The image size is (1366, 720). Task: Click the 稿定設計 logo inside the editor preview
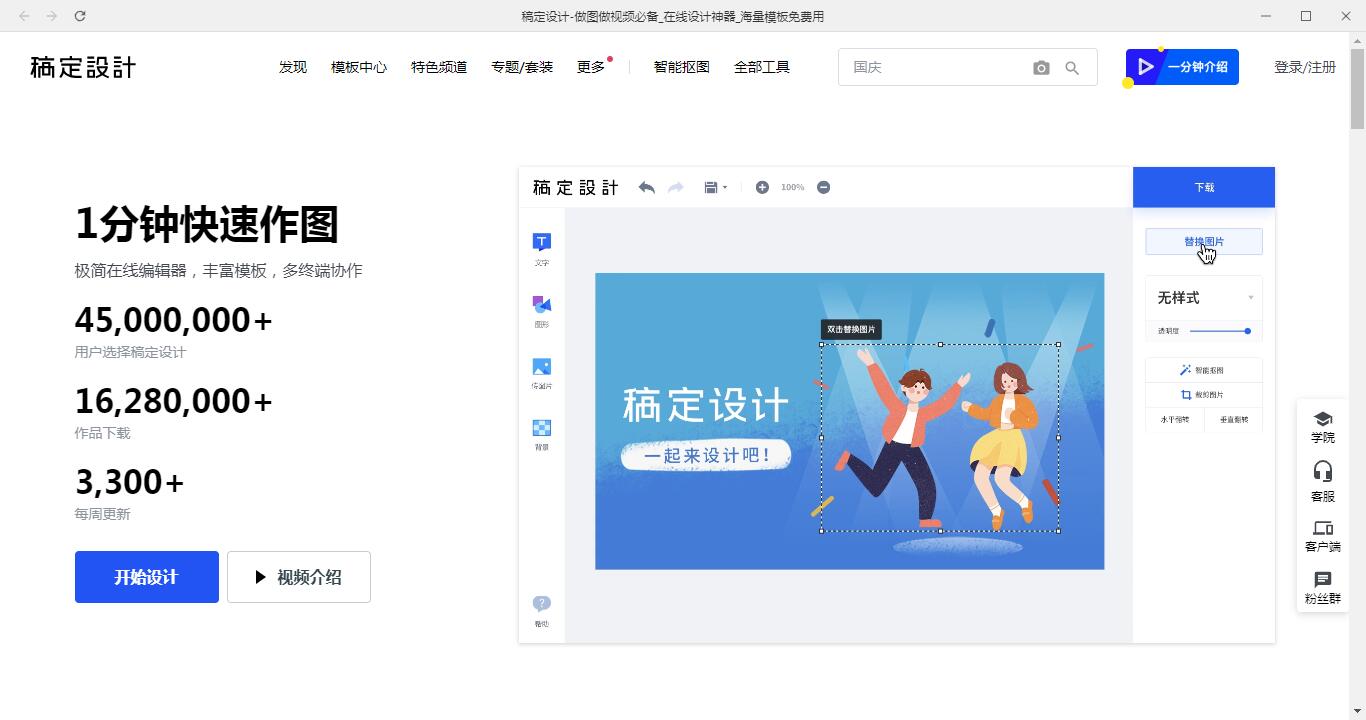click(576, 187)
